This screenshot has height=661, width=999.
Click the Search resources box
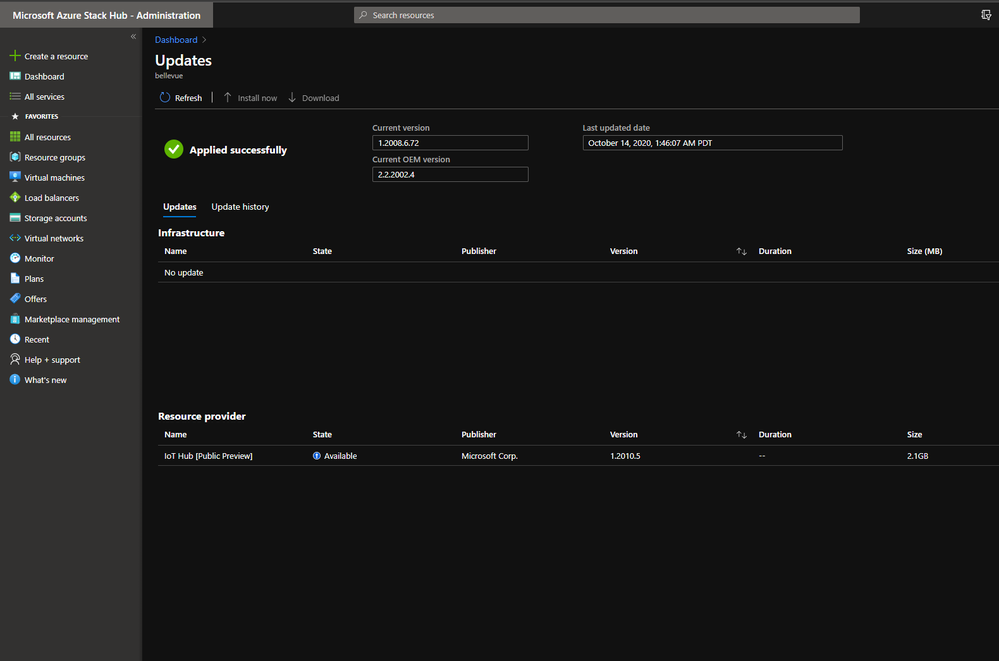tap(607, 15)
